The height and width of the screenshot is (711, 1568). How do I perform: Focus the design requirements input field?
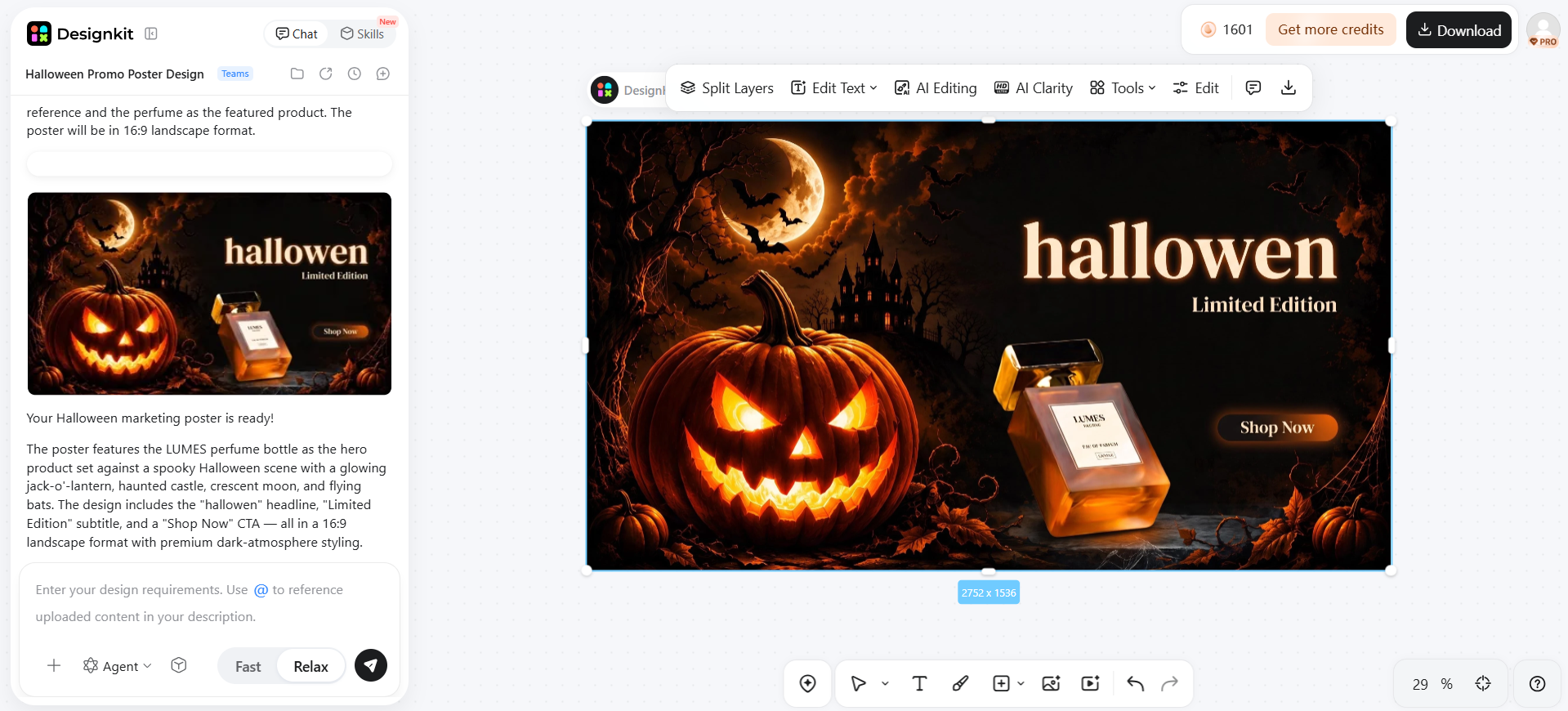tap(209, 603)
